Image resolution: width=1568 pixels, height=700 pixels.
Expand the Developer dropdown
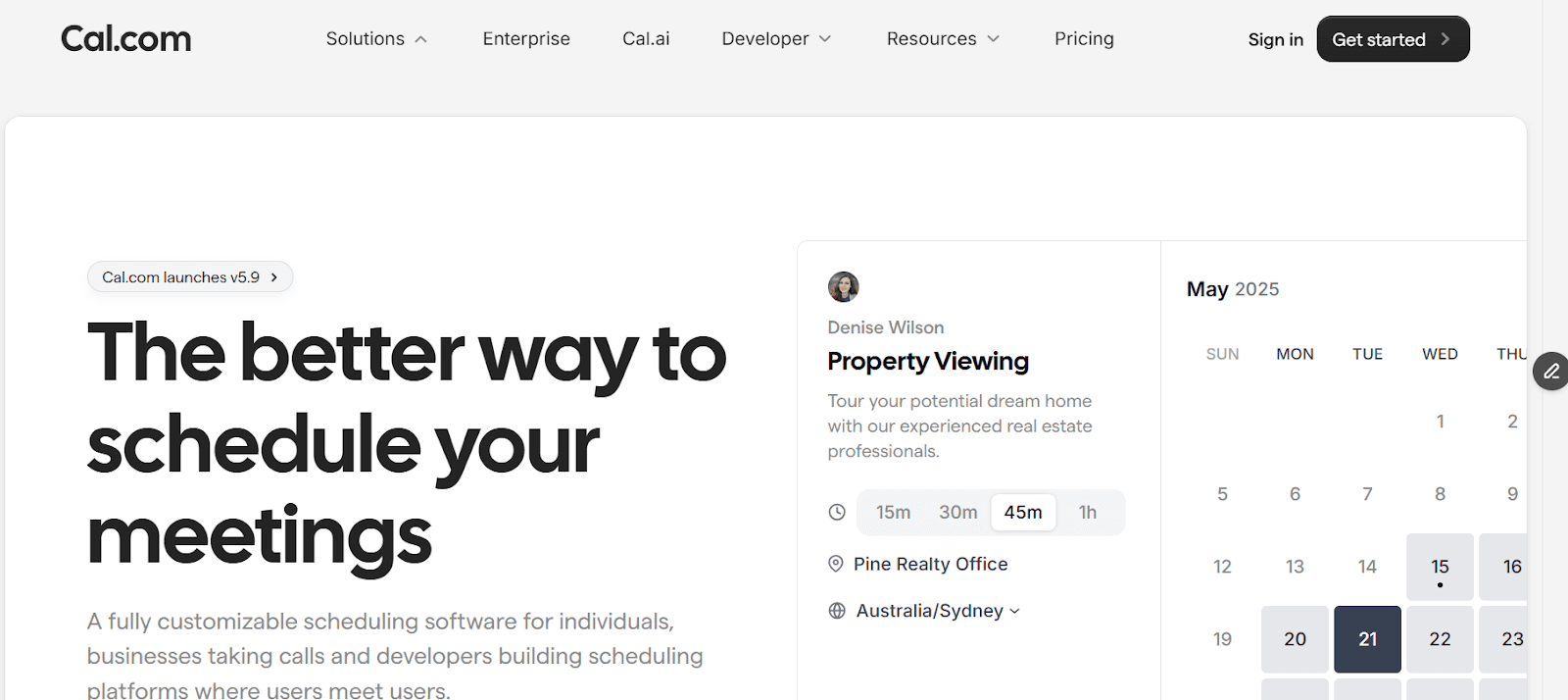(776, 39)
